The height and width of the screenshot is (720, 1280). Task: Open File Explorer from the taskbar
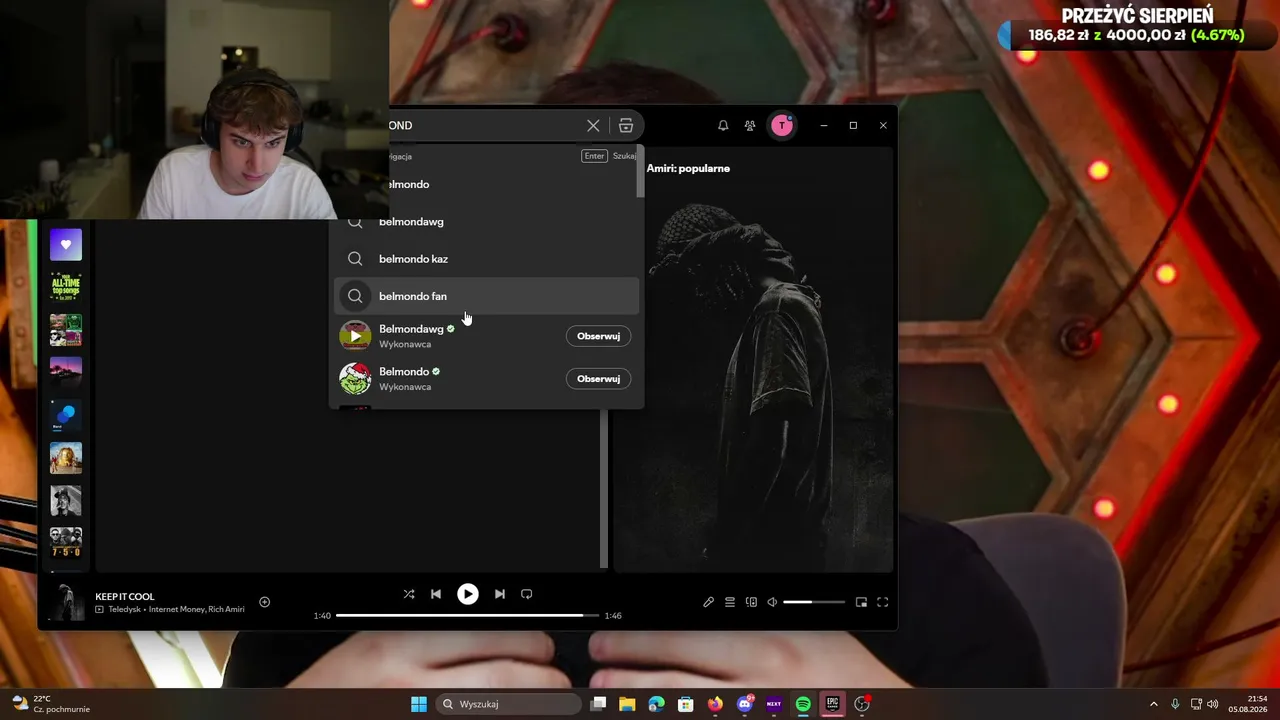[627, 704]
